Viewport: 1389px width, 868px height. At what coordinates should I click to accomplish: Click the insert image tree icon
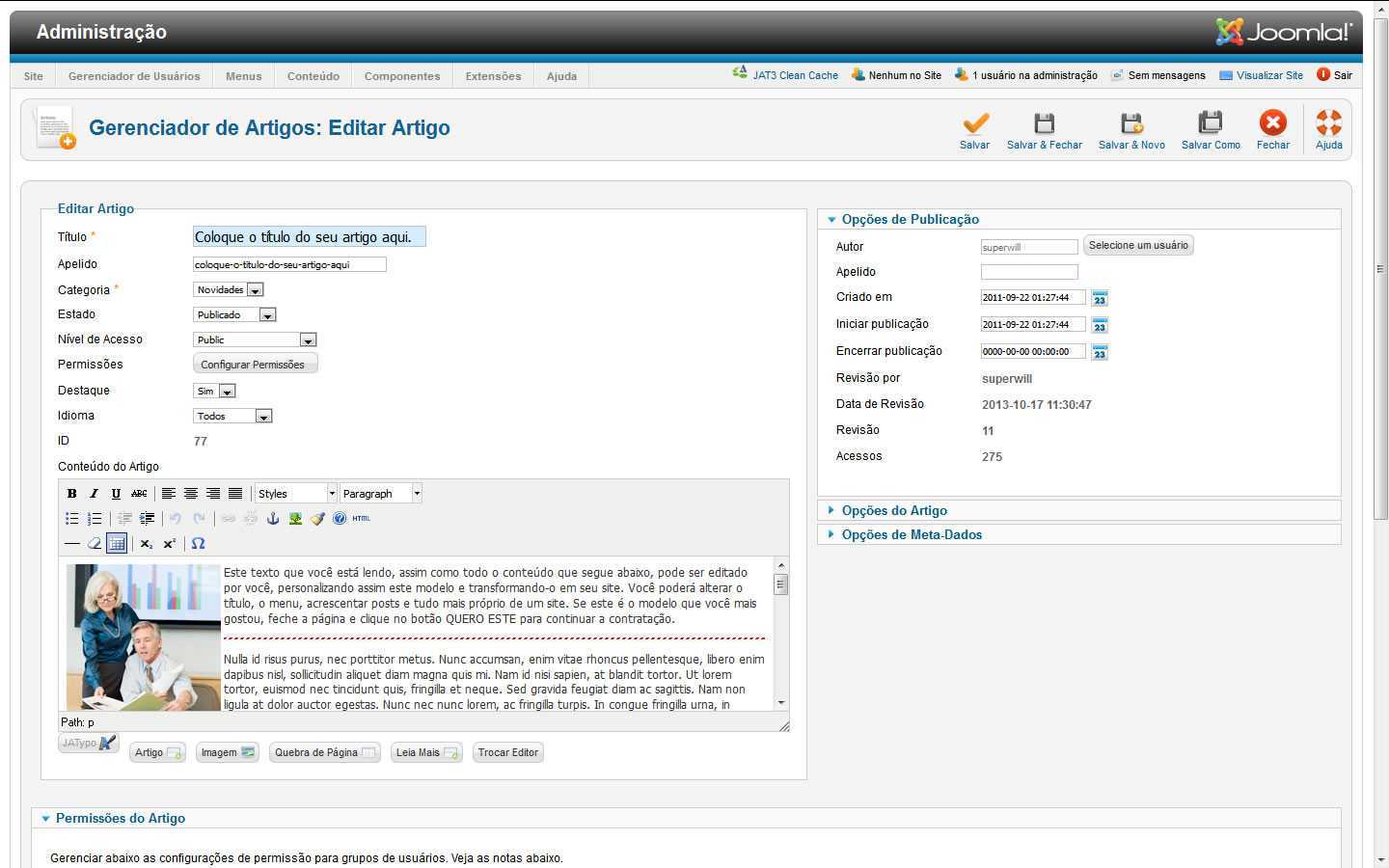(x=295, y=518)
